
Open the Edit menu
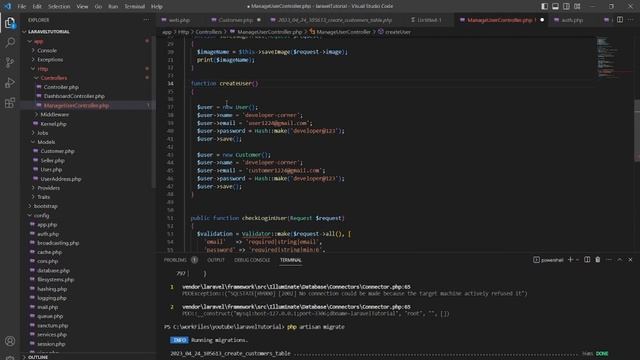[x=37, y=6]
